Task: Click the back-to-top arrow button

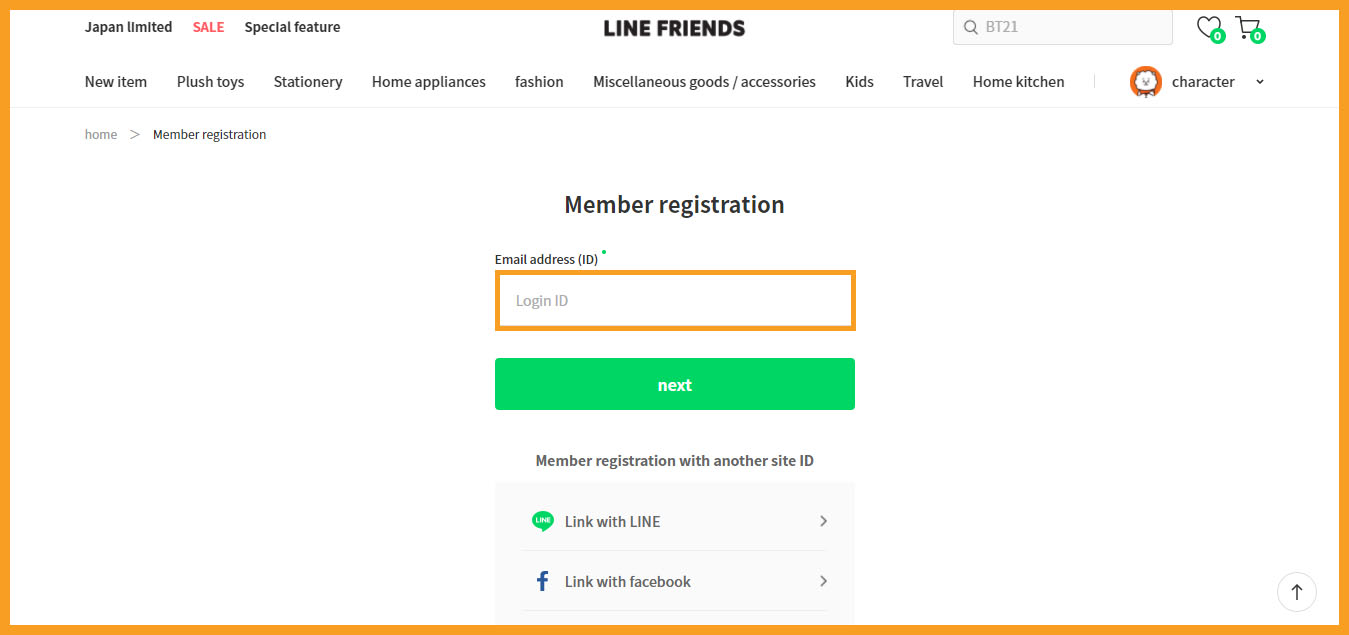Action: pos(1297,591)
